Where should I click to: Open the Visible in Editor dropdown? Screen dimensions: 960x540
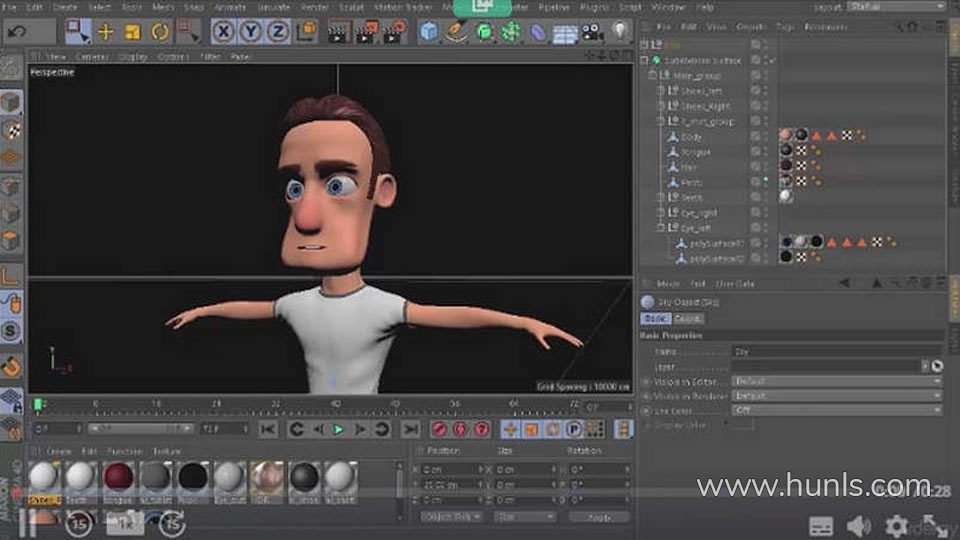tap(836, 381)
